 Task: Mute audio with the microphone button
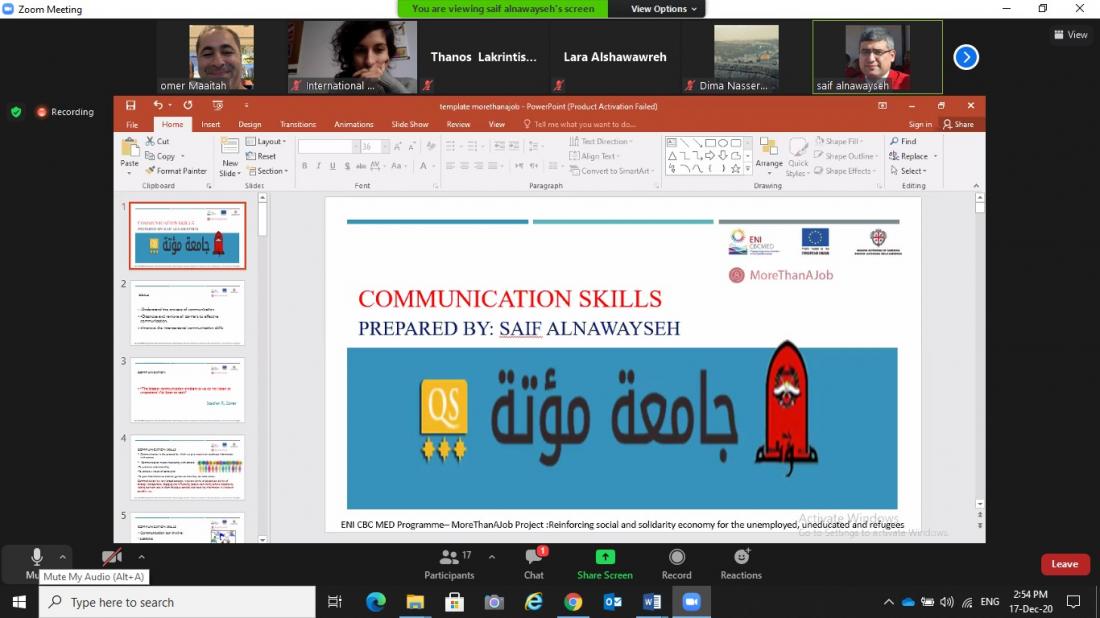36,557
